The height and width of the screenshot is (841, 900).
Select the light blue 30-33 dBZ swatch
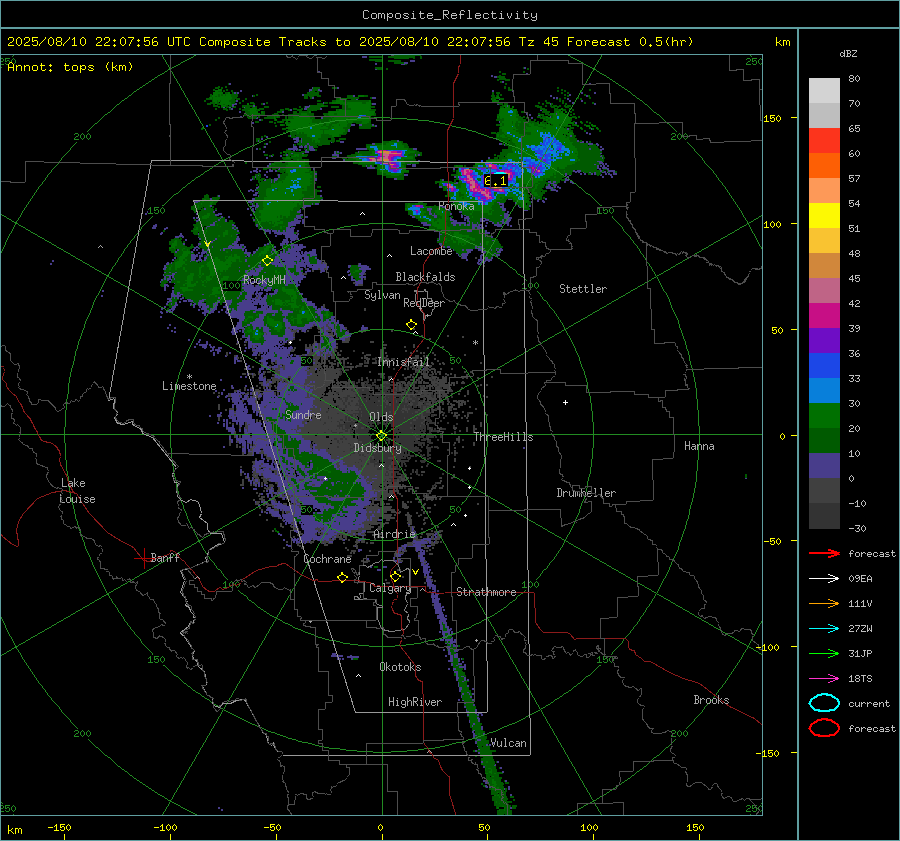(x=824, y=391)
